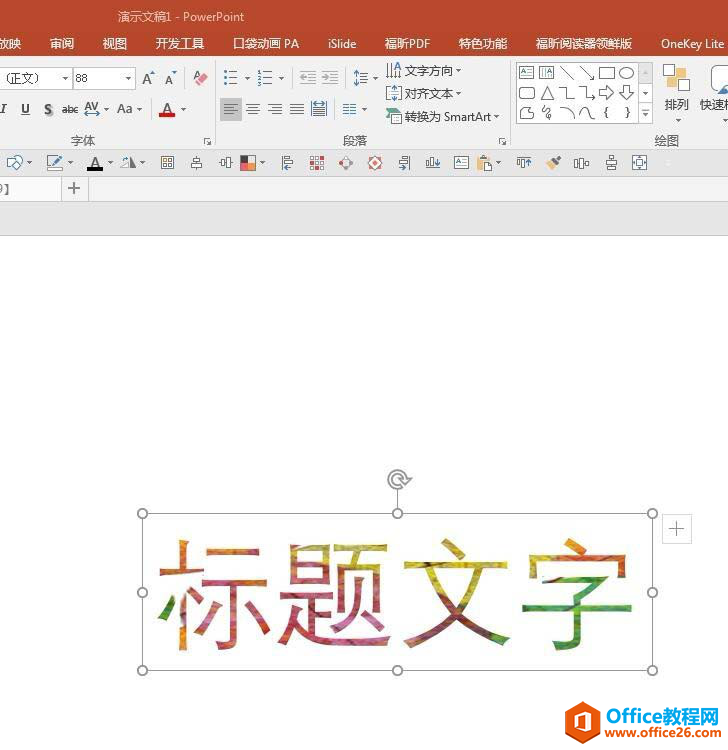Select the rounded rectangle shape in gallery

[527, 93]
